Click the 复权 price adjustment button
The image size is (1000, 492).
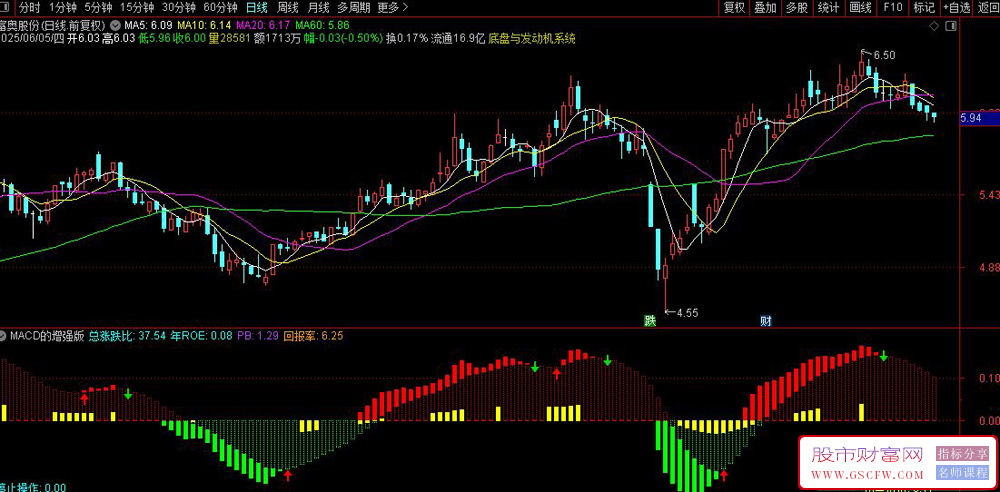(x=733, y=8)
